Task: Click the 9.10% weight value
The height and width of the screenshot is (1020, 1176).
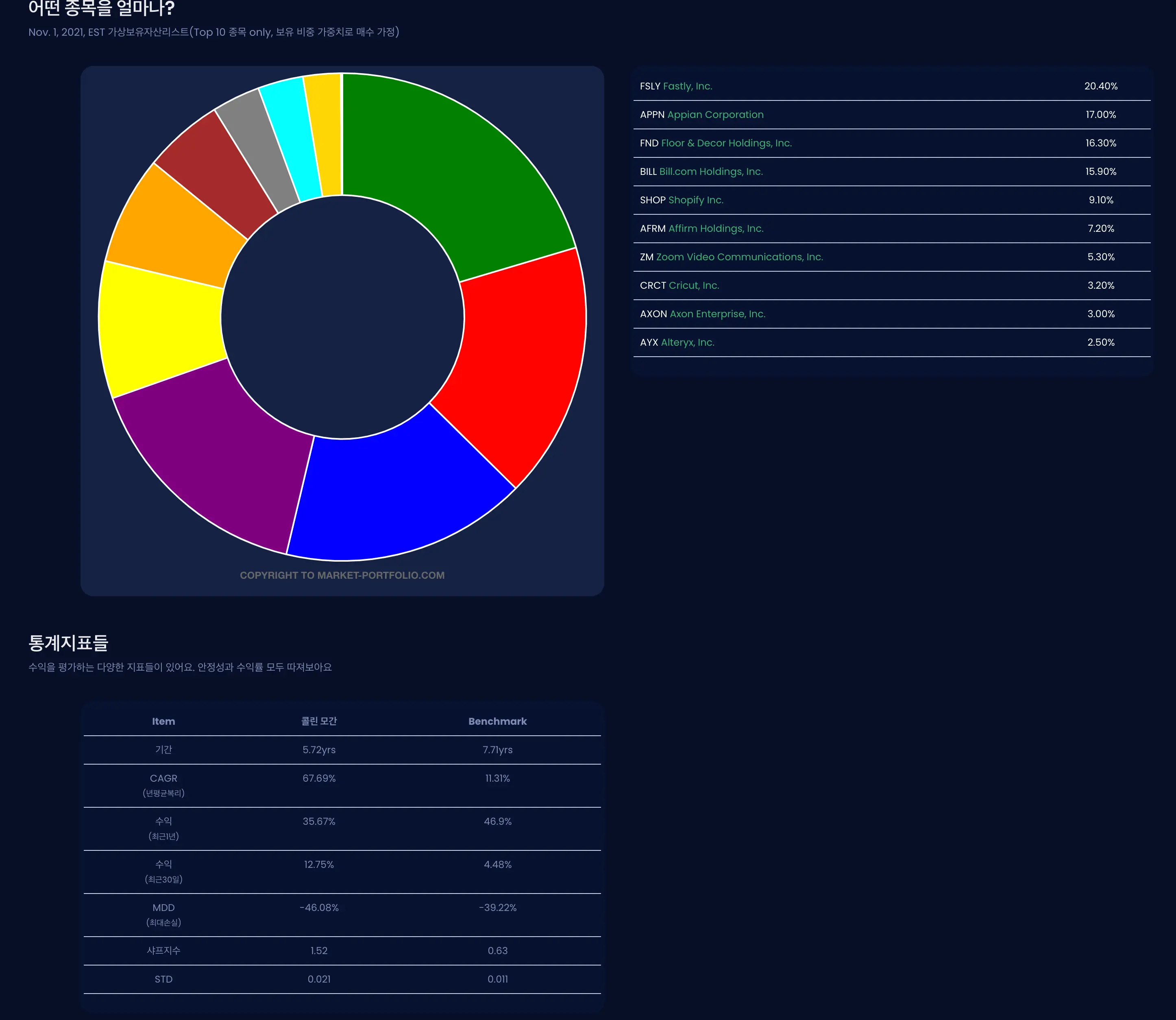Action: point(1101,200)
